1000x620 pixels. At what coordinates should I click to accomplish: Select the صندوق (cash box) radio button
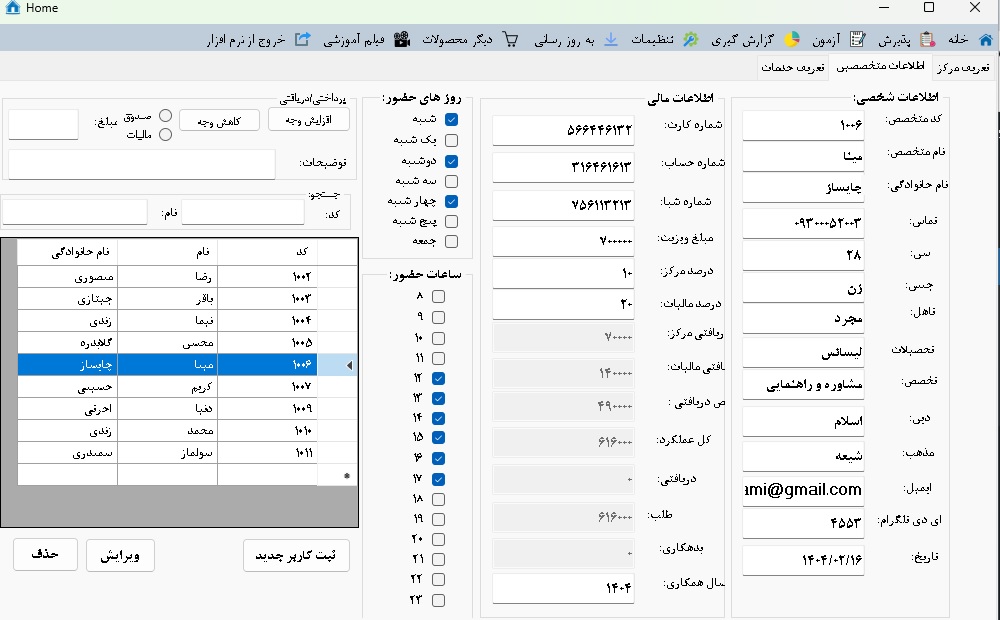tap(166, 116)
